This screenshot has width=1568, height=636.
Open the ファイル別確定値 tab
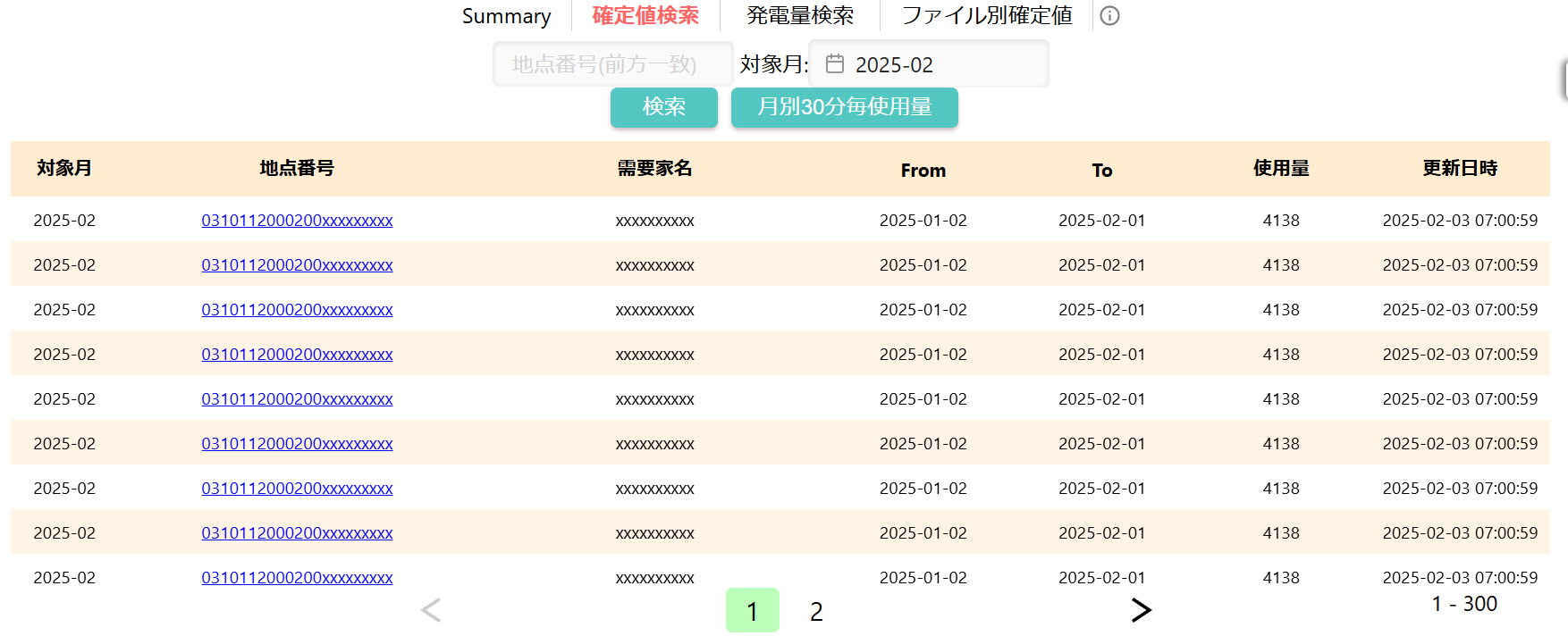(x=987, y=16)
